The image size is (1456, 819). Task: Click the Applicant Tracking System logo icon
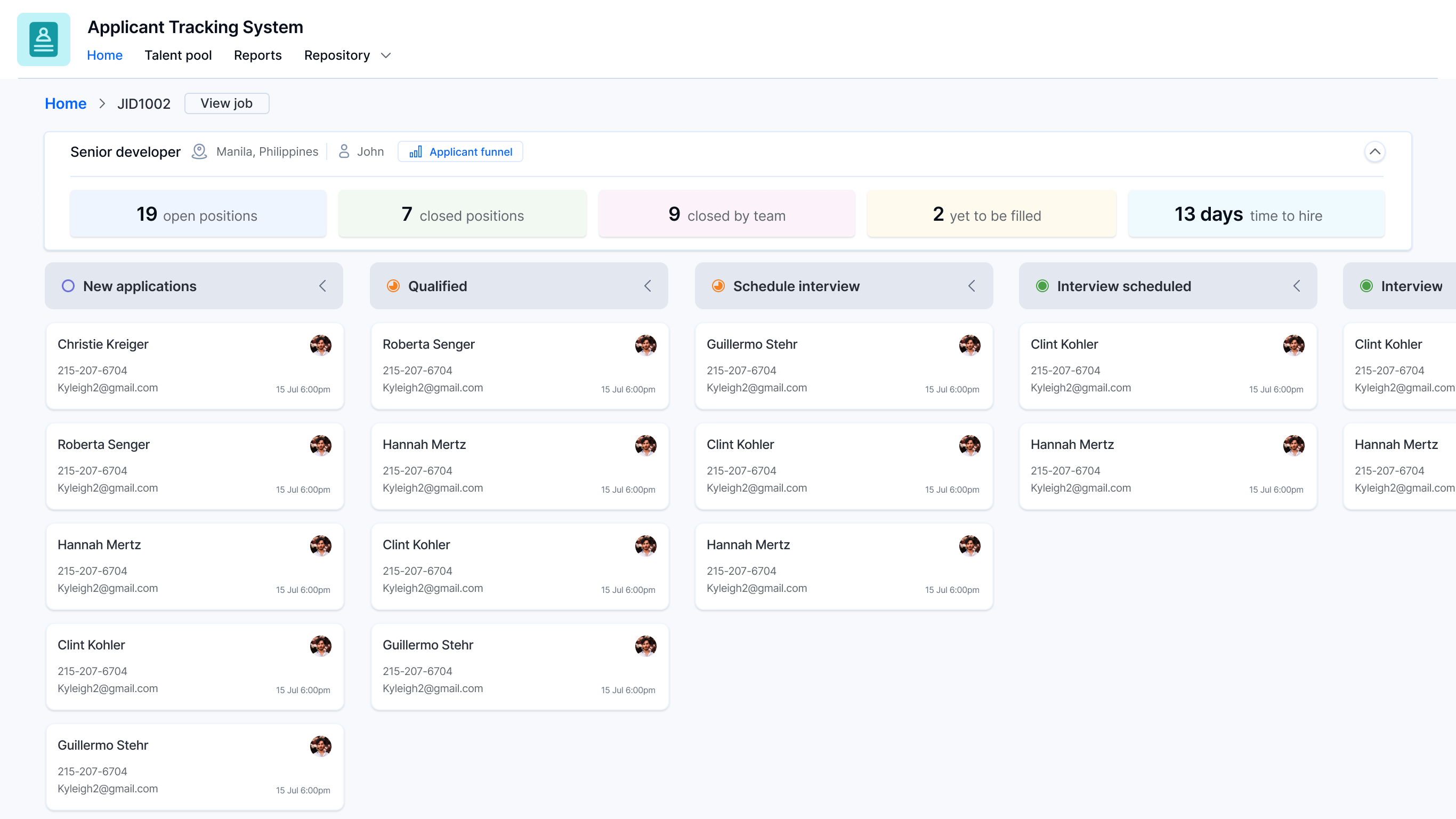(44, 39)
